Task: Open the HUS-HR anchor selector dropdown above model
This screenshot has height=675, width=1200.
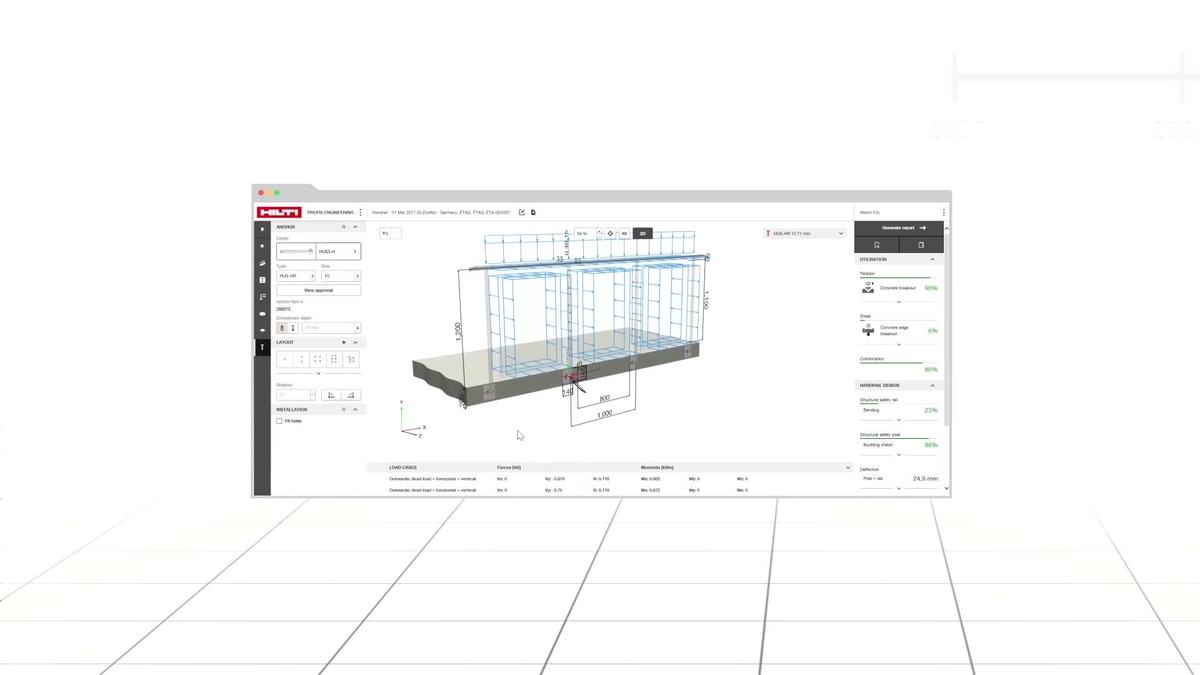Action: tap(805, 233)
